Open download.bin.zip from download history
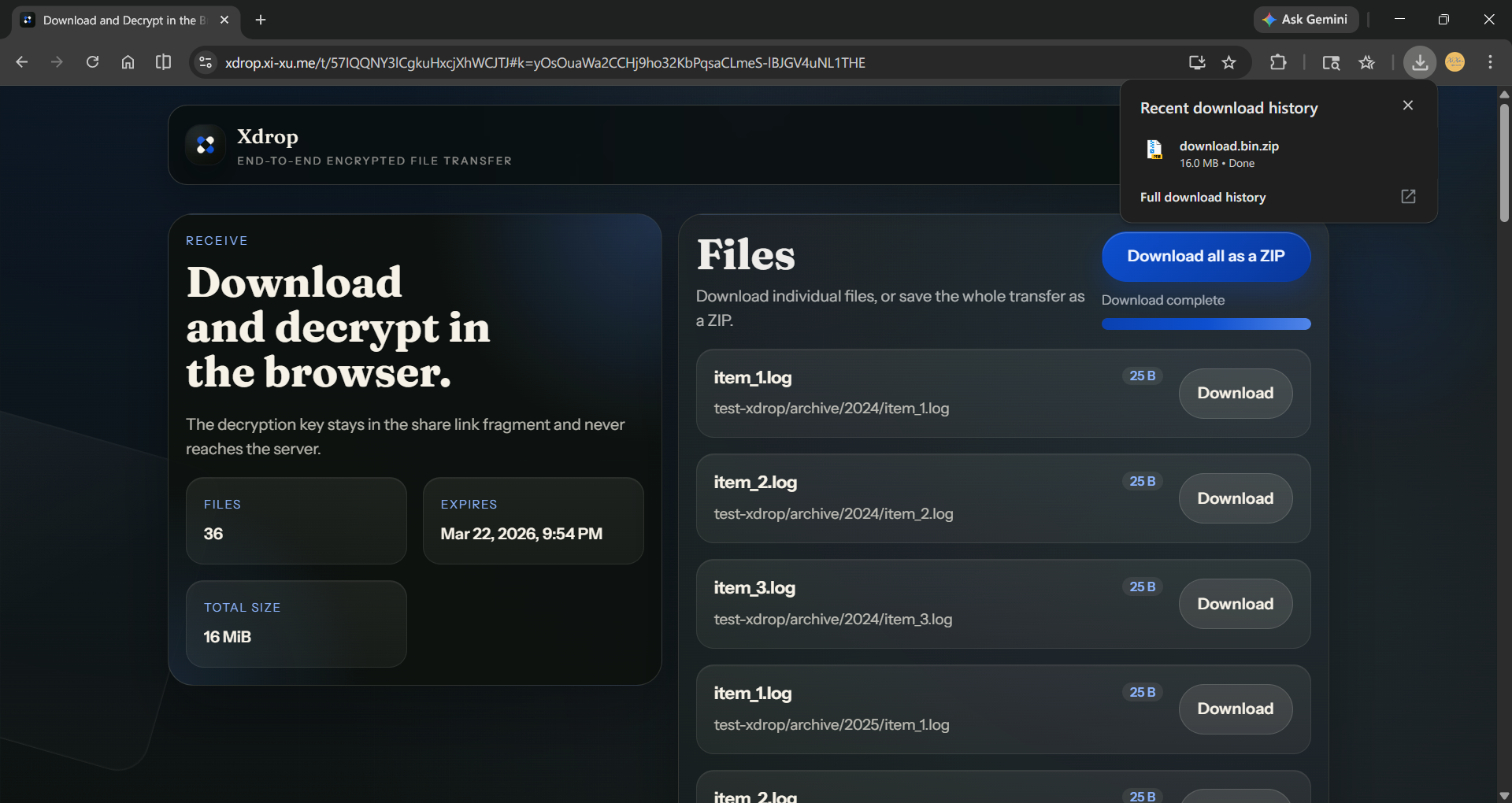 (x=1228, y=146)
